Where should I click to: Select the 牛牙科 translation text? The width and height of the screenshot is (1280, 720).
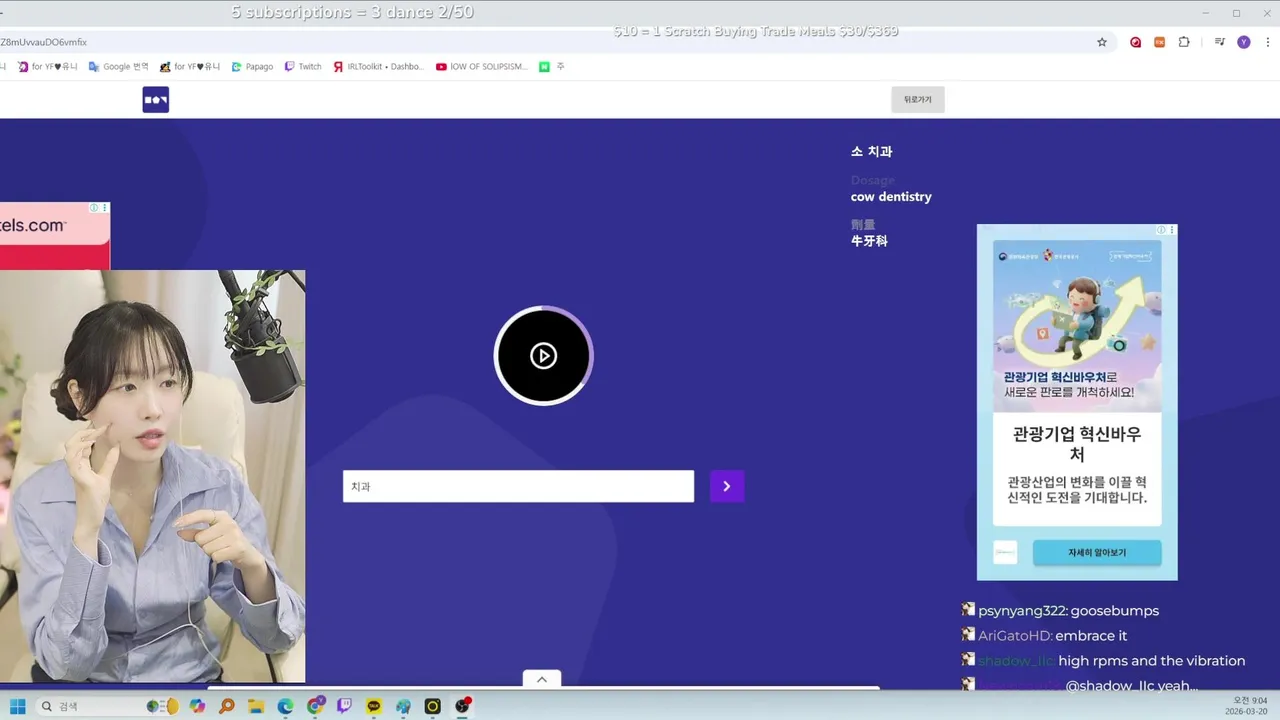tap(869, 241)
